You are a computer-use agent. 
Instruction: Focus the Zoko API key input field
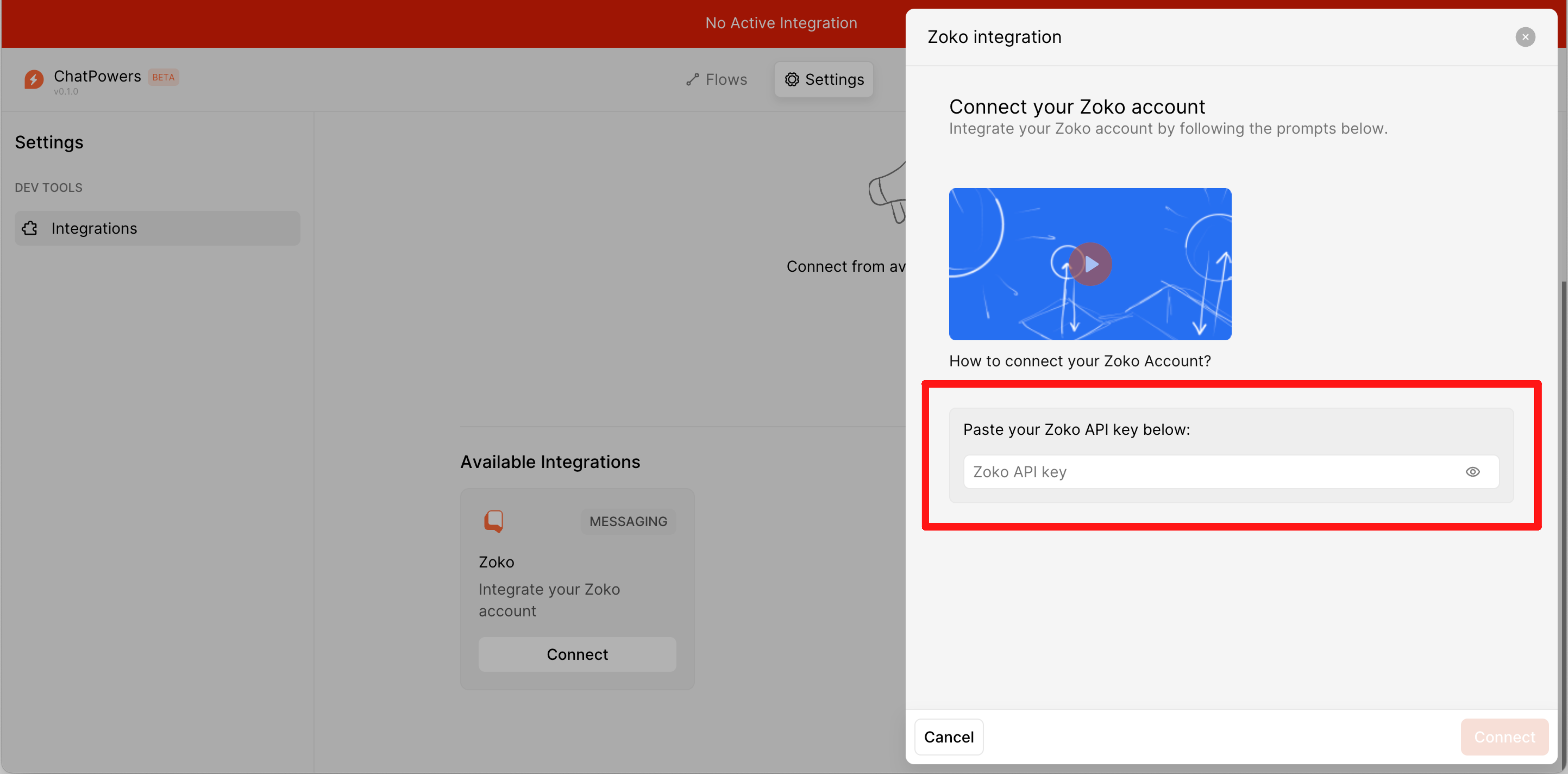click(1231, 472)
